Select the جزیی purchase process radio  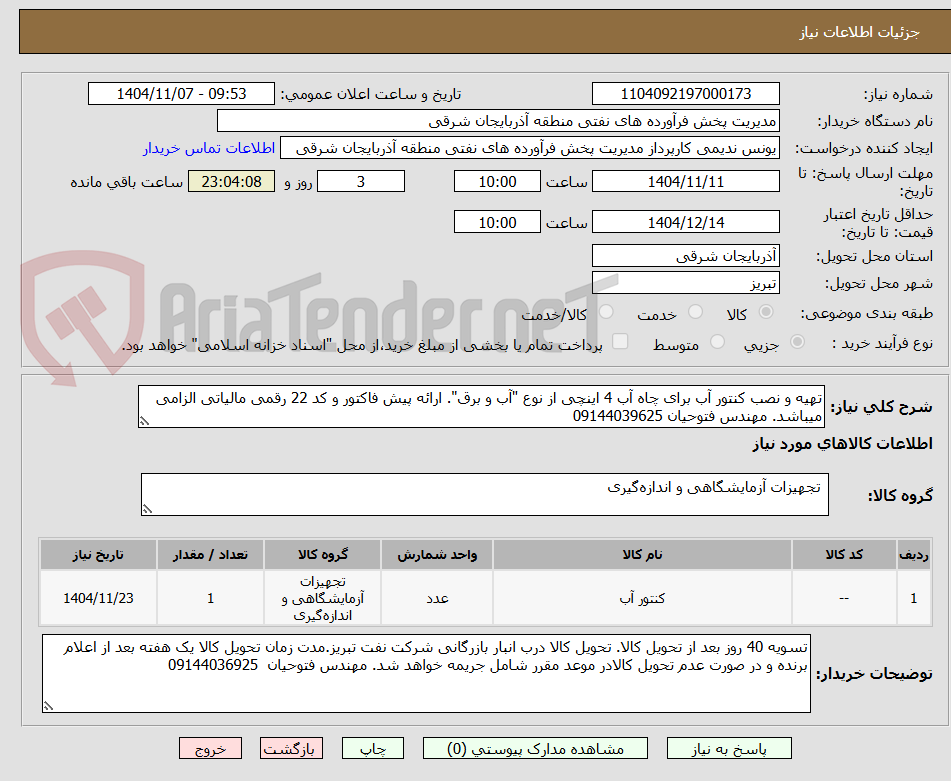[x=798, y=342]
